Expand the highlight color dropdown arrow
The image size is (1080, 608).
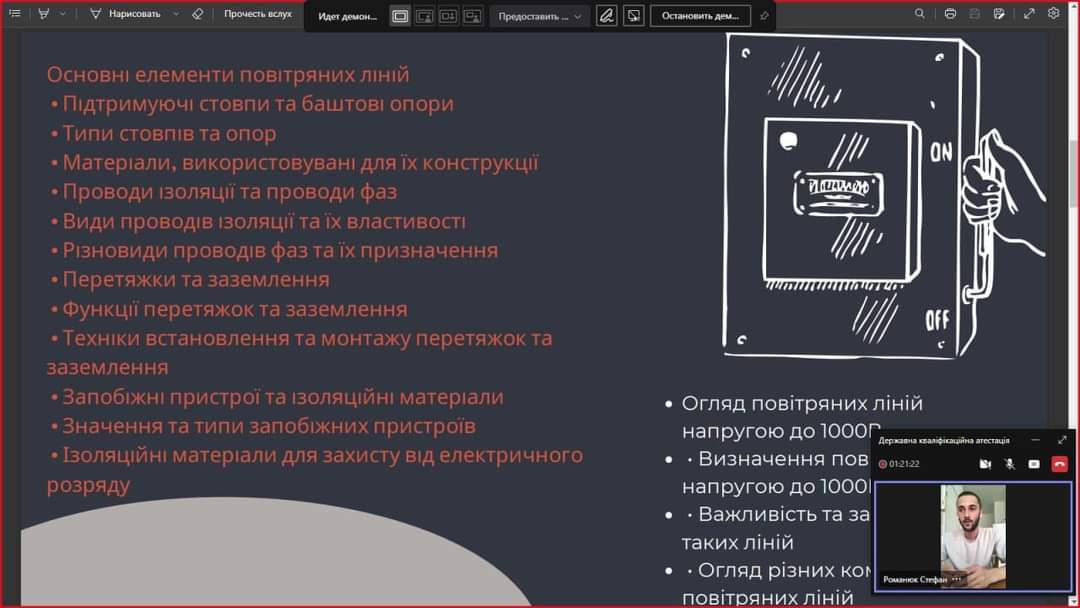point(63,14)
